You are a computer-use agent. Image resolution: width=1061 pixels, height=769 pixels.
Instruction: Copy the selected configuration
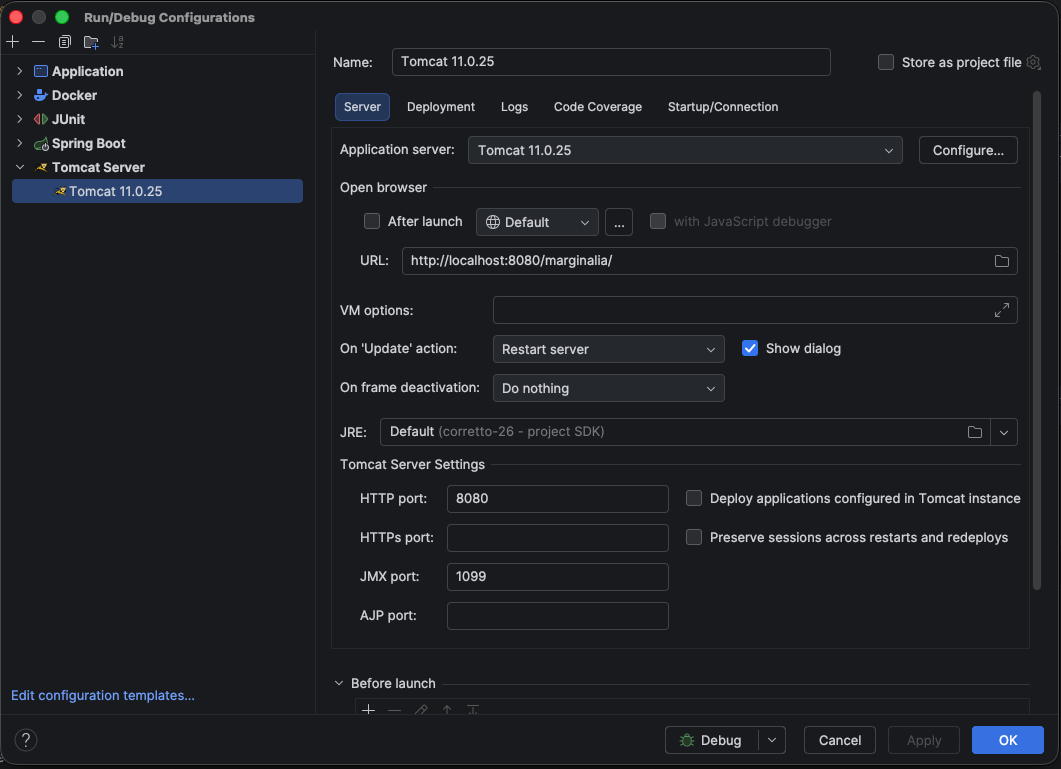(x=64, y=42)
